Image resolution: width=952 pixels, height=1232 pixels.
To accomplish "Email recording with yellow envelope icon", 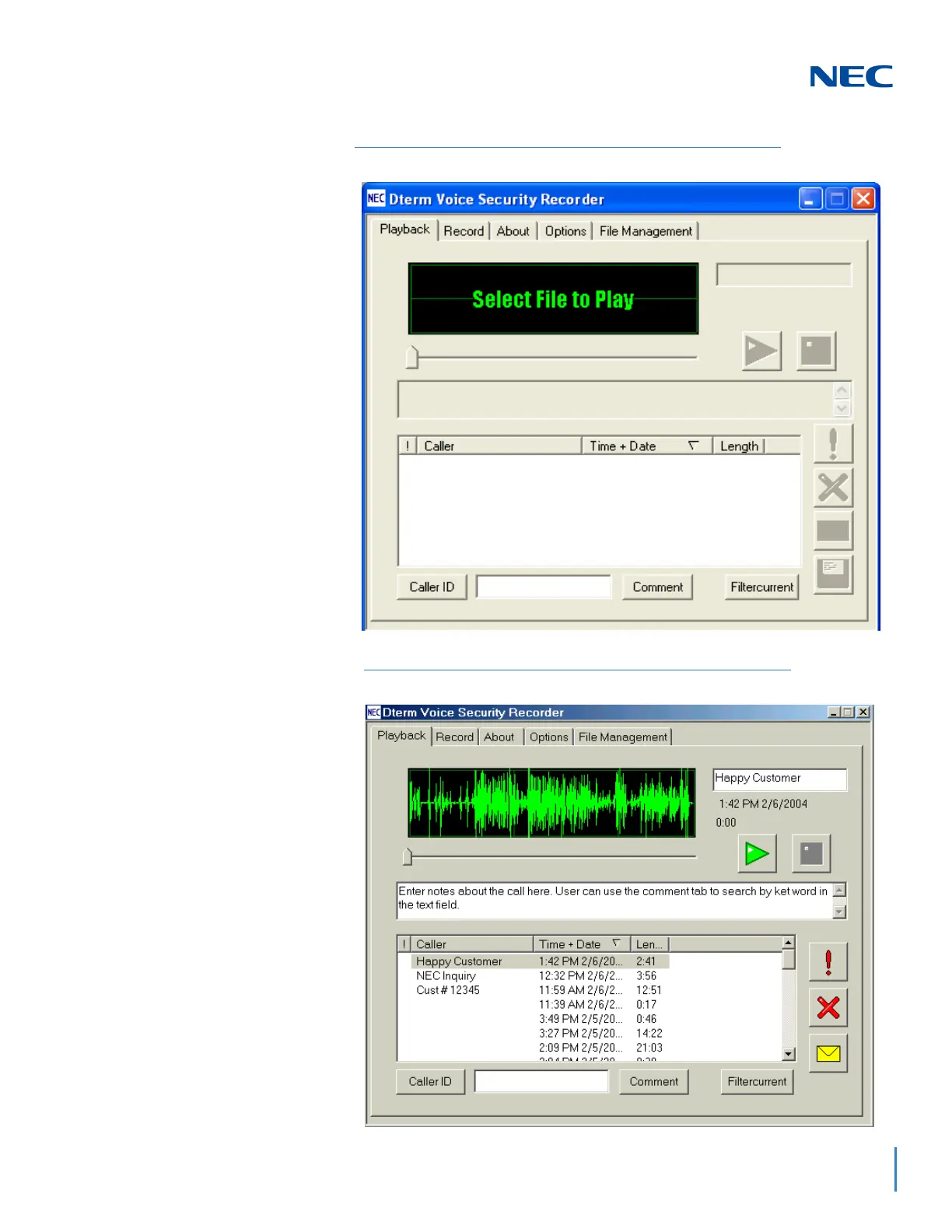I will click(828, 1053).
